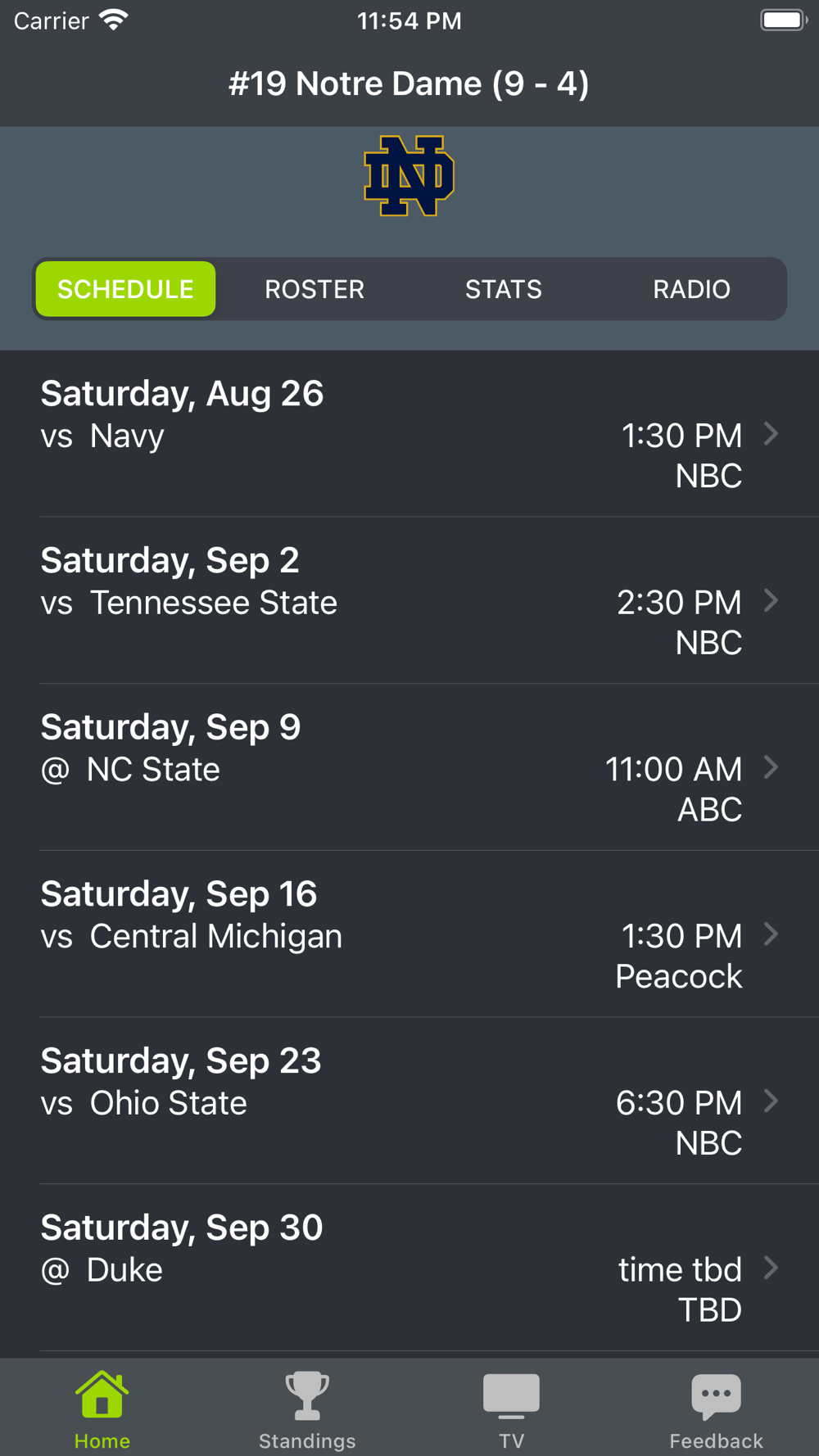This screenshot has width=819, height=1456.
Task: Select the Stats segment
Action: [x=503, y=289]
